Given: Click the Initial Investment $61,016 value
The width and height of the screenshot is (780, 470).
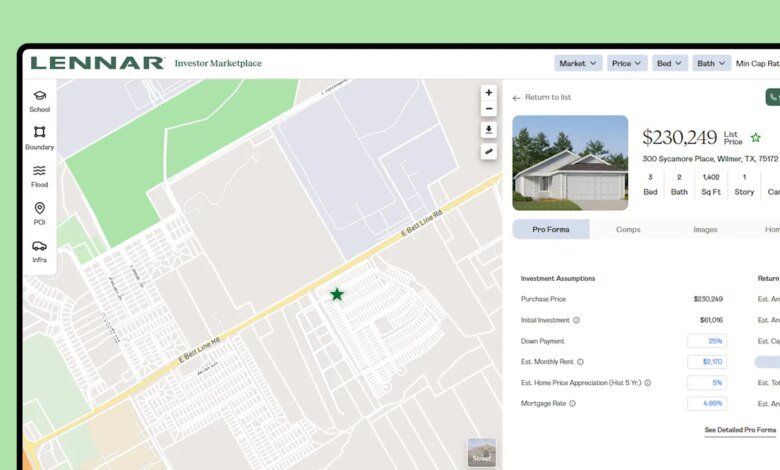Looking at the screenshot, I should coord(711,320).
